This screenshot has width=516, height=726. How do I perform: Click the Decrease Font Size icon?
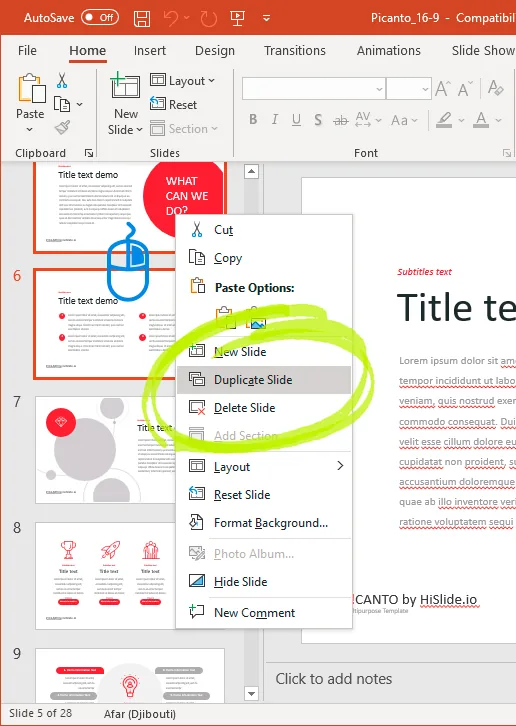464,89
